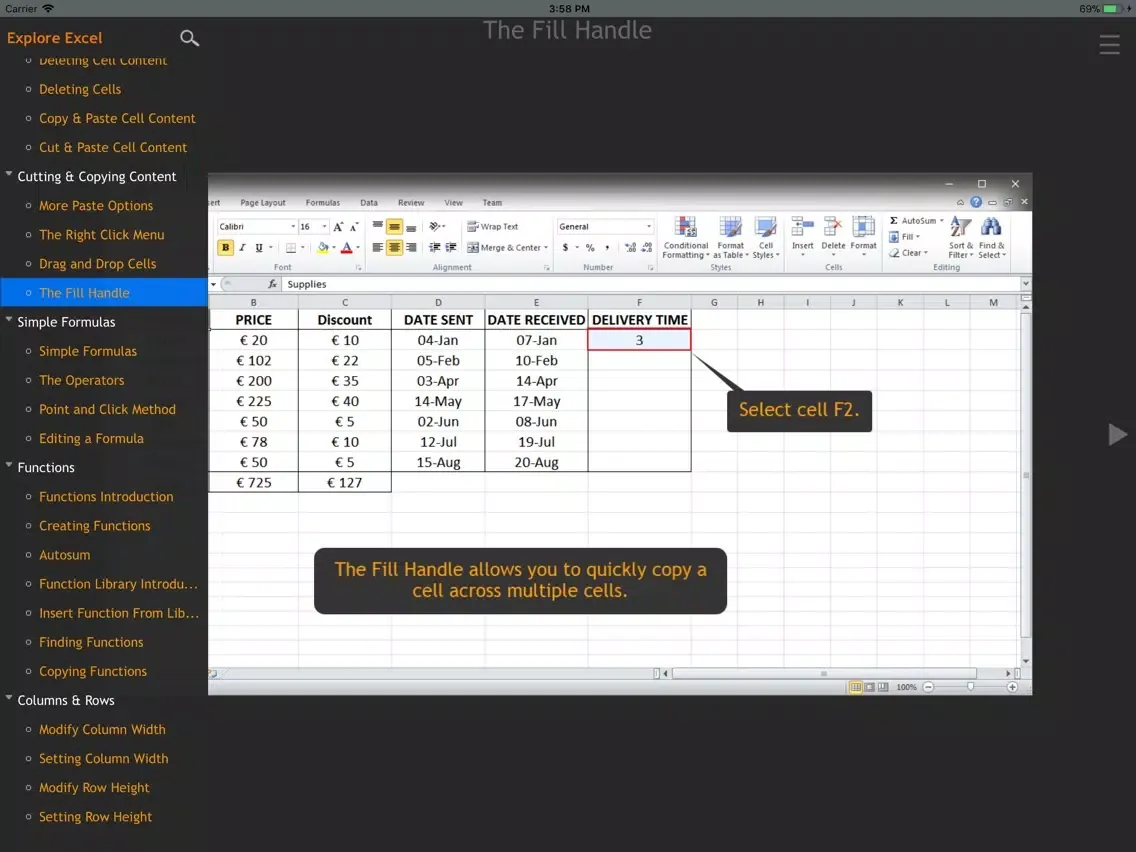
Task: Select Top Align in Alignment group
Action: point(377,227)
